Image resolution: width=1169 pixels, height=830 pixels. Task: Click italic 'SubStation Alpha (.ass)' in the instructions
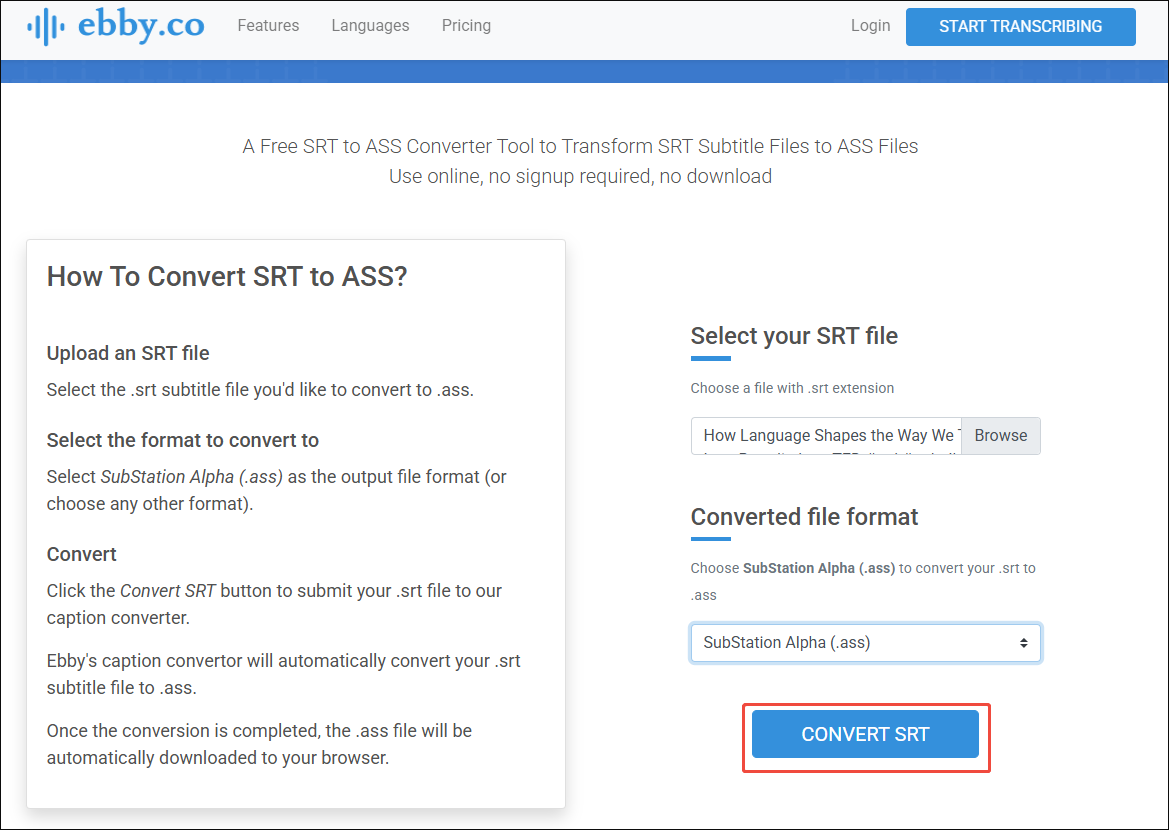tap(192, 477)
